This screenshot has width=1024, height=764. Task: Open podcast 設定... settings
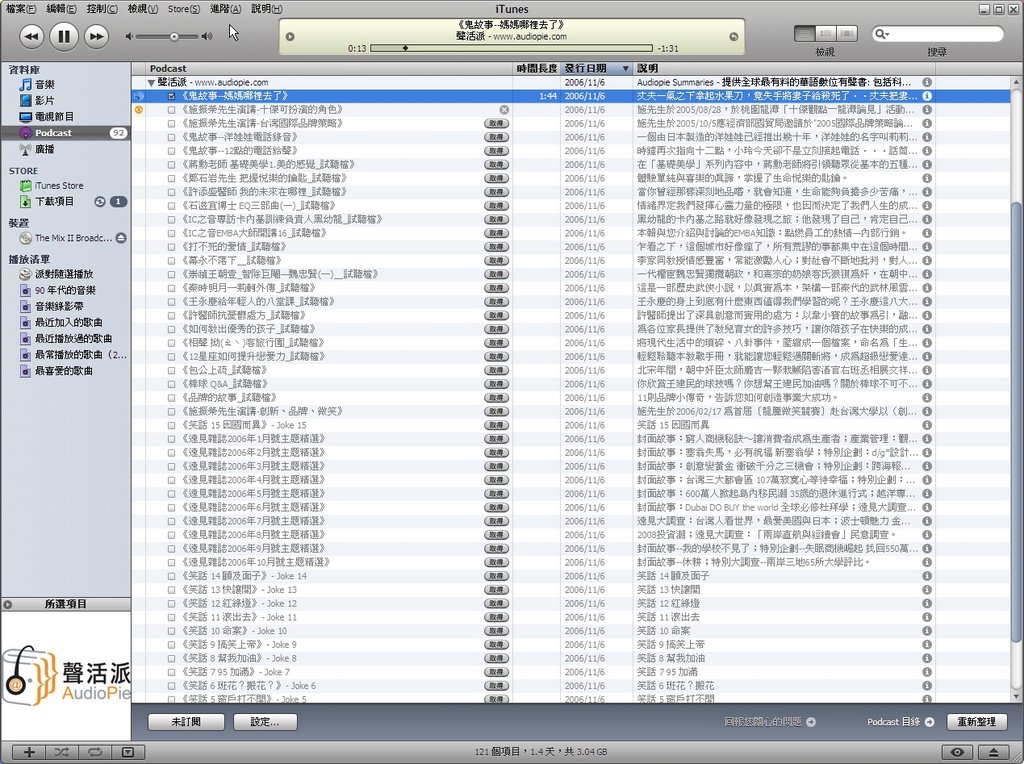pos(264,722)
